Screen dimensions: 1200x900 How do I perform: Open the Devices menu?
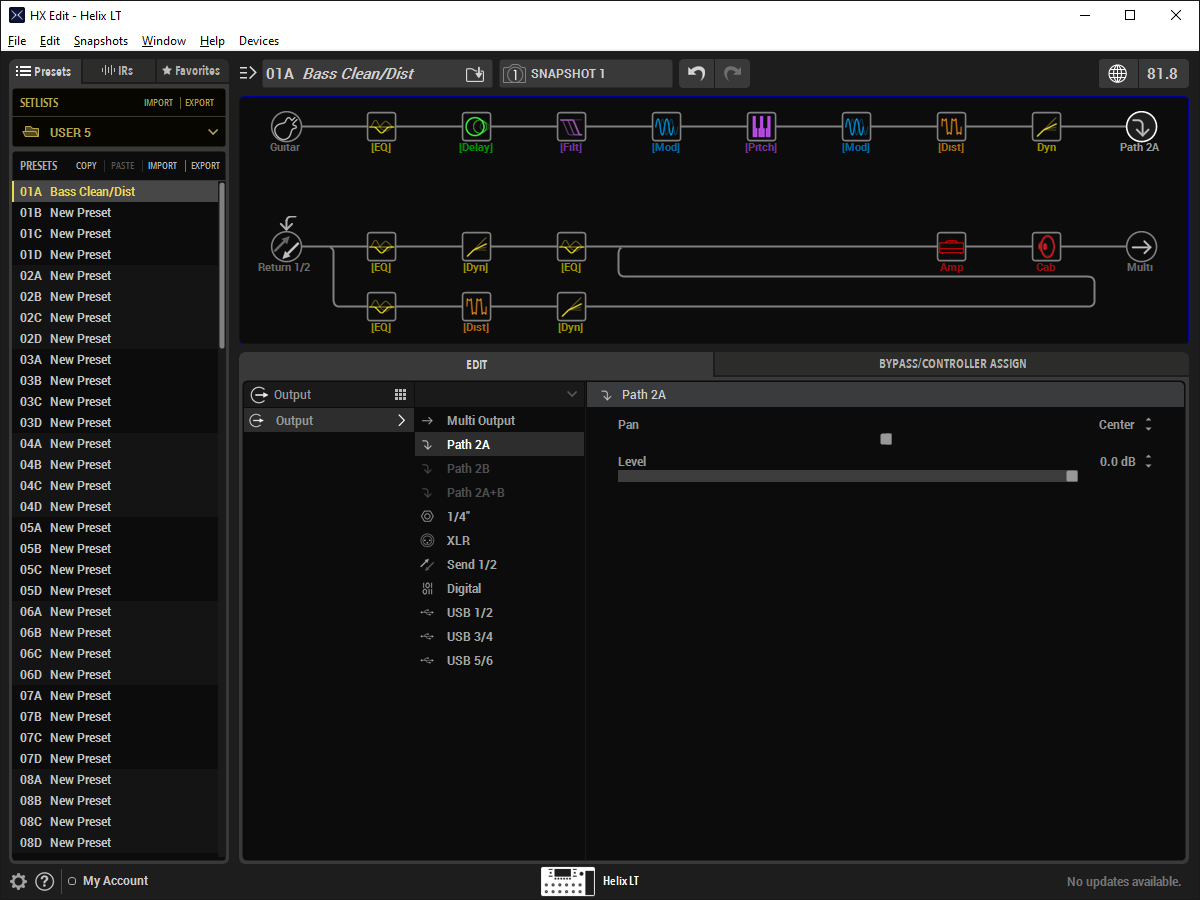pos(259,41)
